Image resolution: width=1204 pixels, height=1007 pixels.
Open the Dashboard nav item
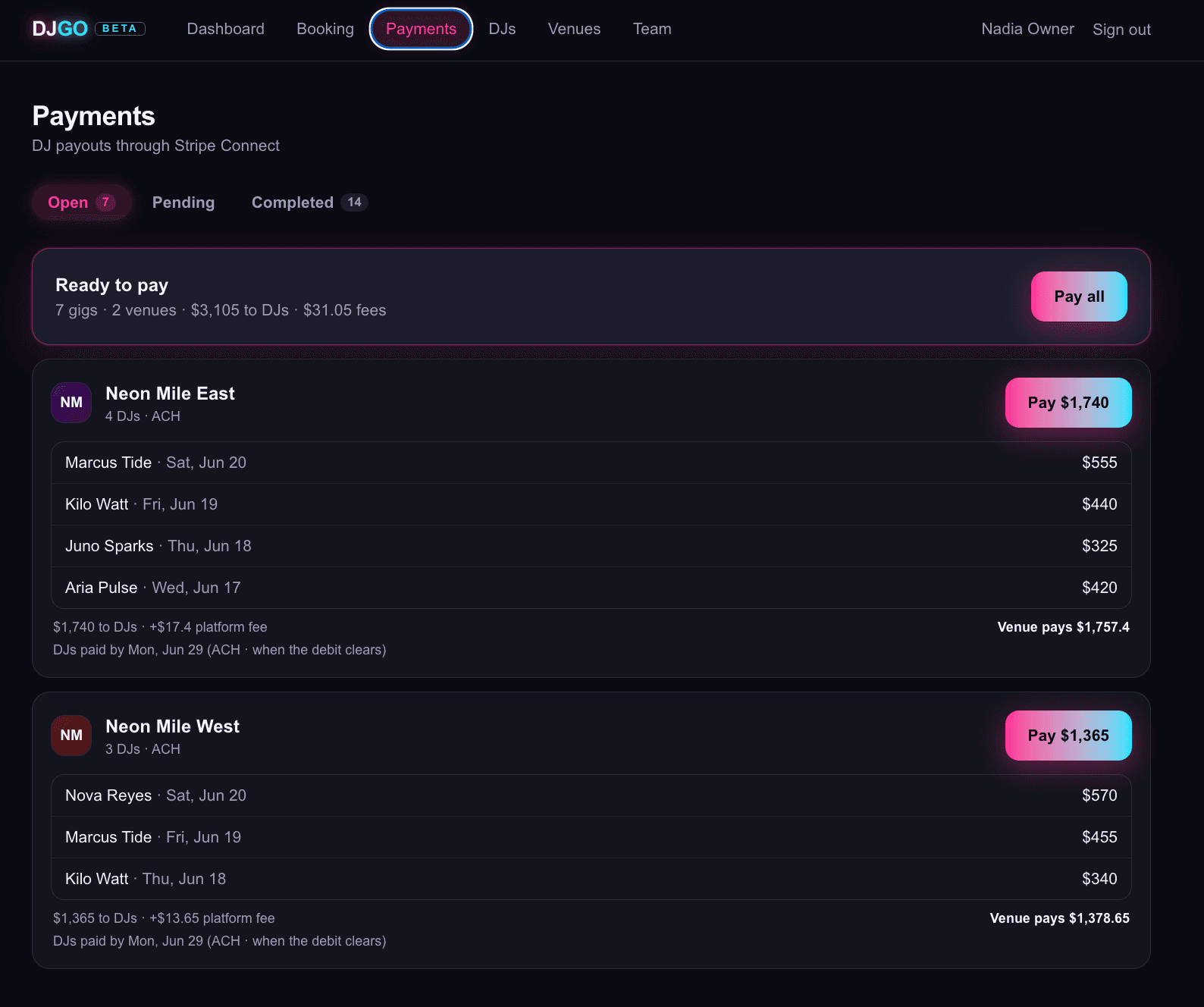point(226,29)
